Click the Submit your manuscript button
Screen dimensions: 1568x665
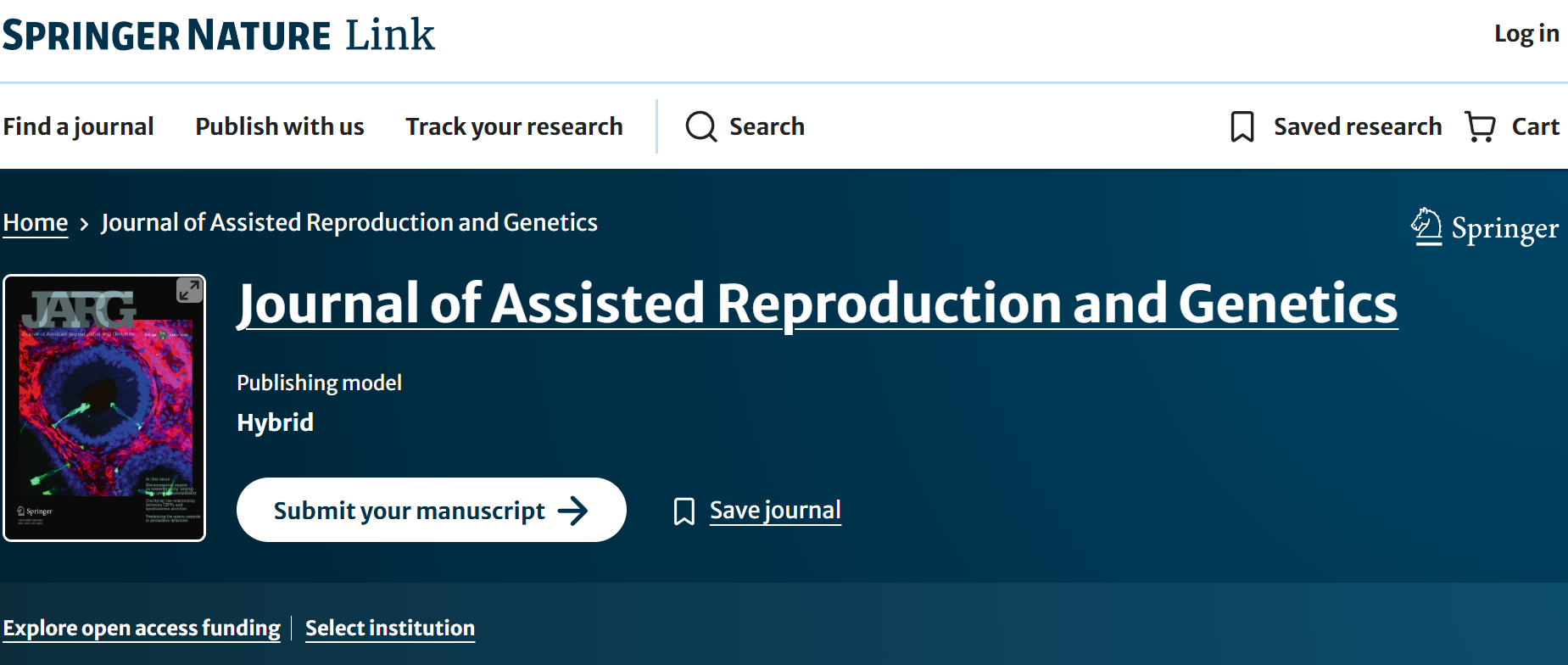pos(432,510)
